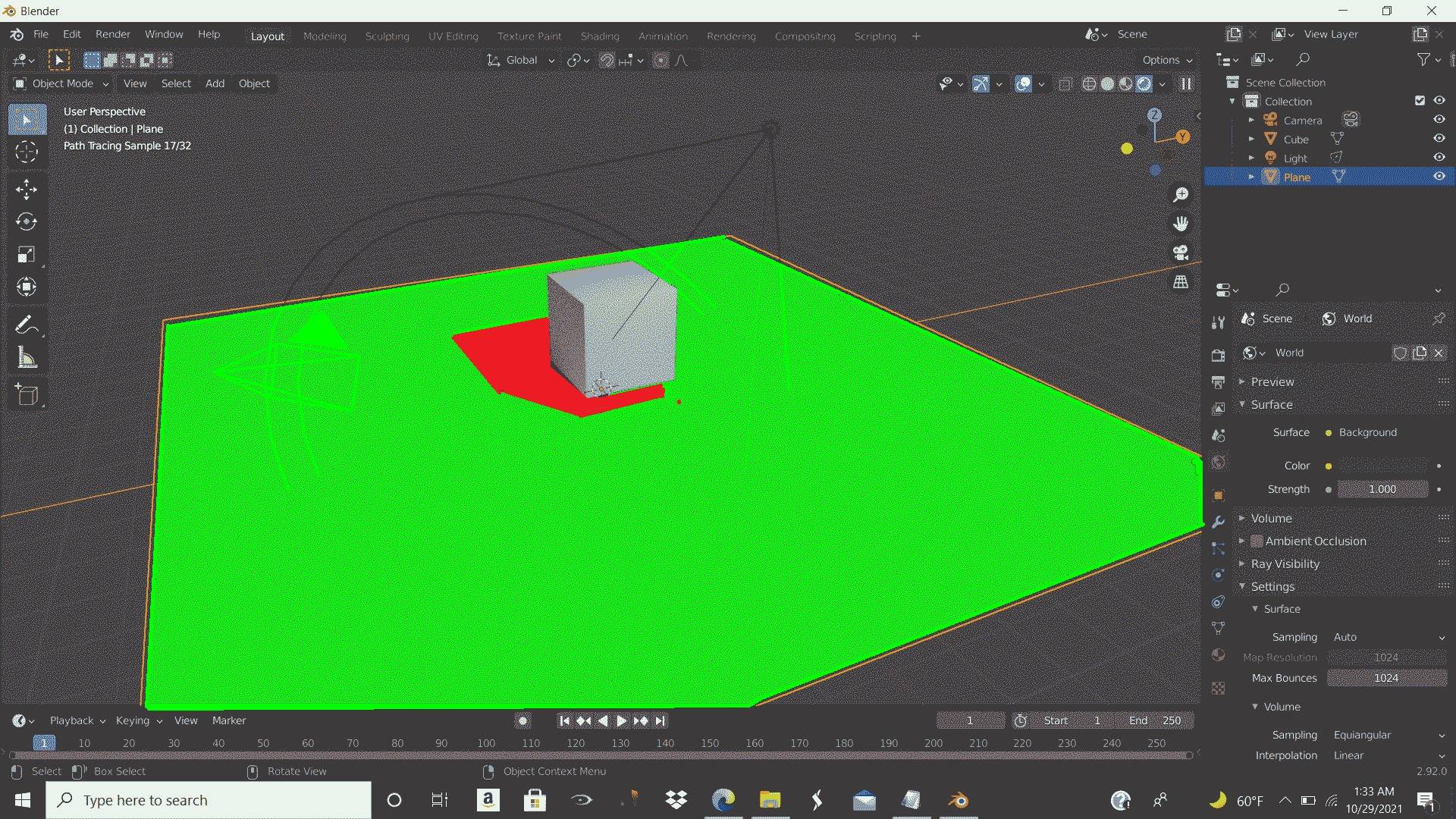Switch to wireframe viewport shading
This screenshot has width=1456, height=819.
tap(1089, 84)
